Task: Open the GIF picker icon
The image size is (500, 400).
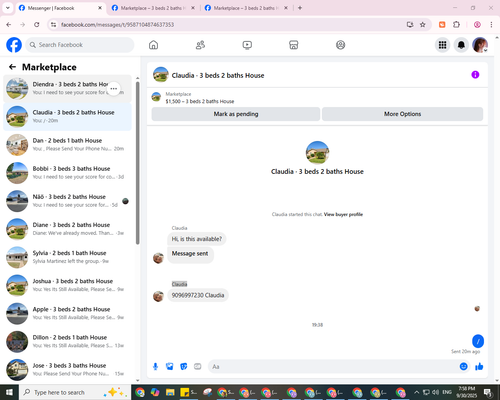Action: coord(198,367)
